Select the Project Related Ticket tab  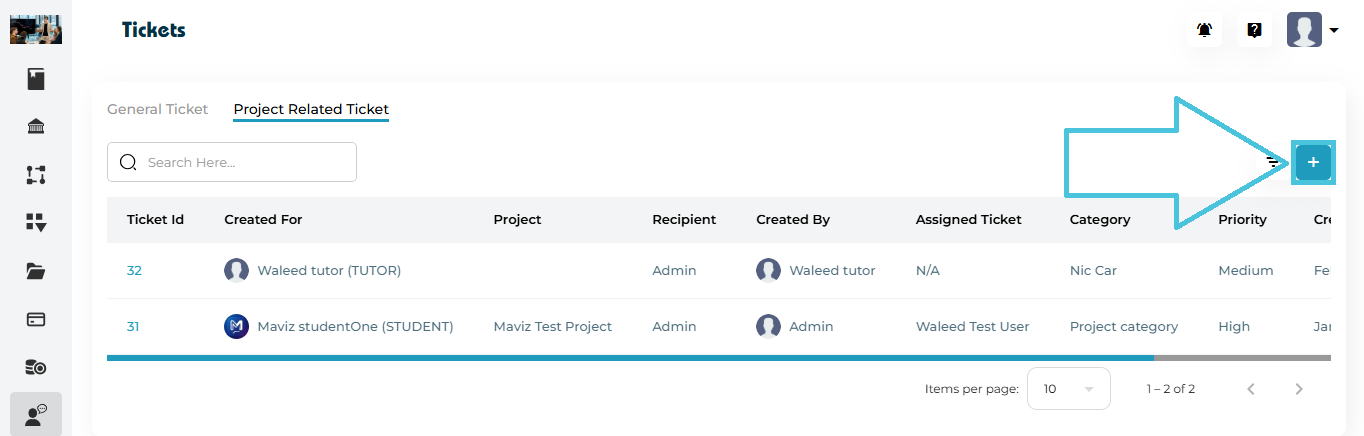coord(311,109)
